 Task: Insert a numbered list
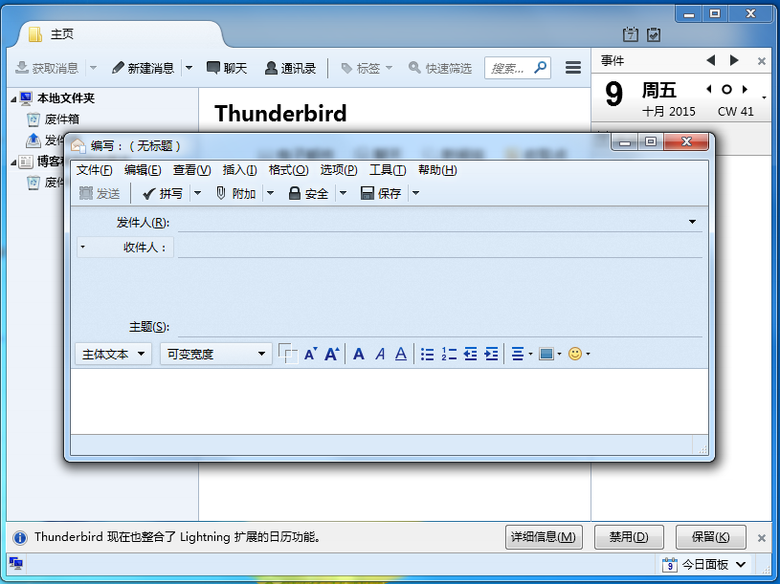(449, 354)
